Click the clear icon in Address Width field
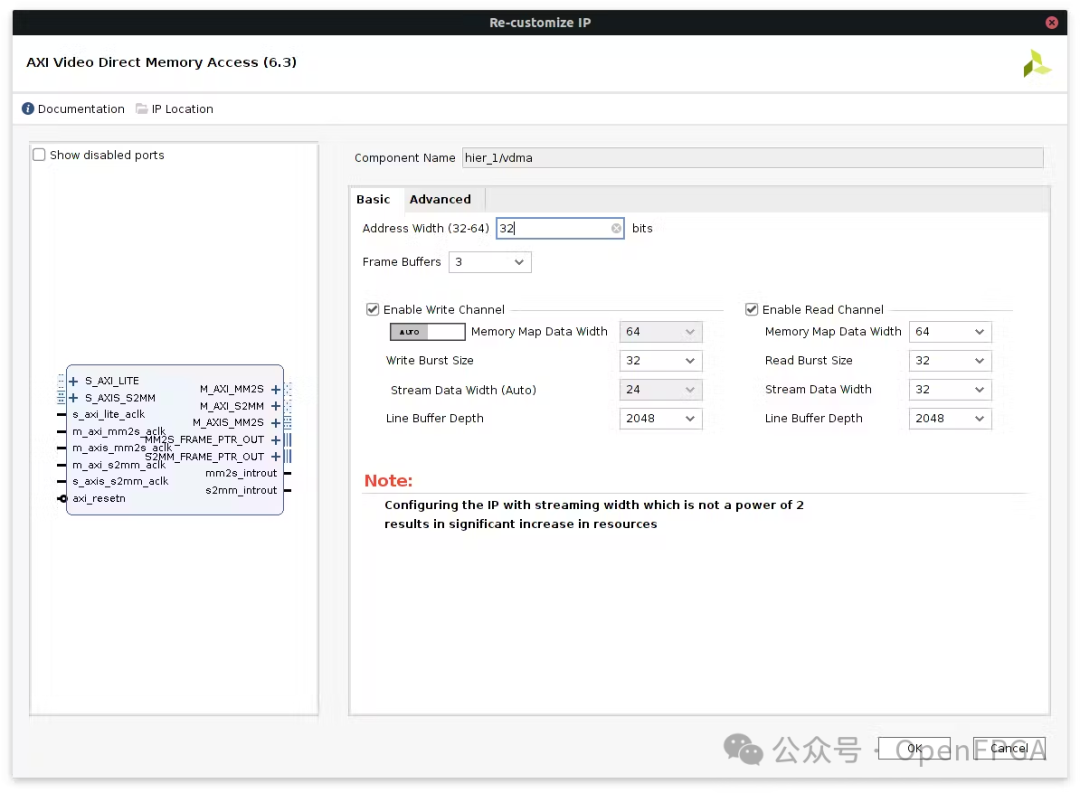This screenshot has height=793, width=1080. click(616, 228)
